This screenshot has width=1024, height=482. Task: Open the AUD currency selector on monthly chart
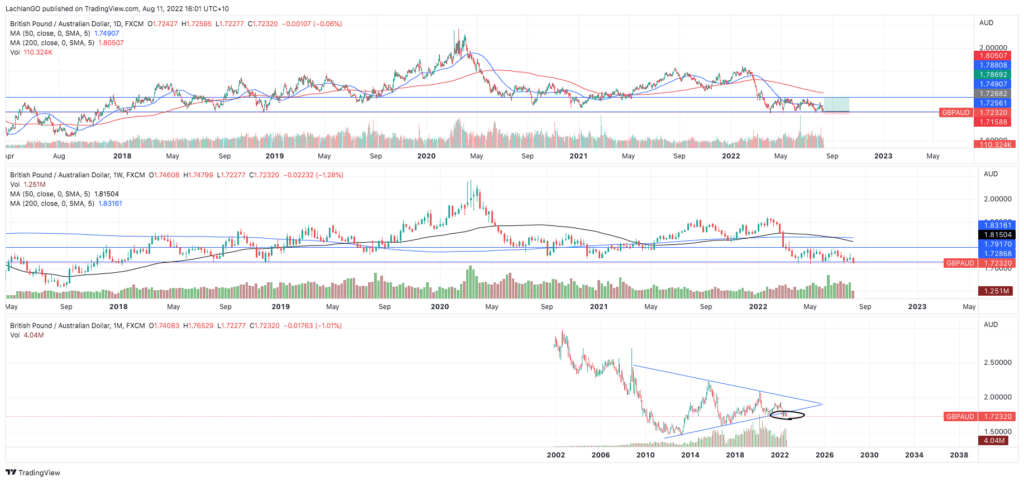click(985, 326)
